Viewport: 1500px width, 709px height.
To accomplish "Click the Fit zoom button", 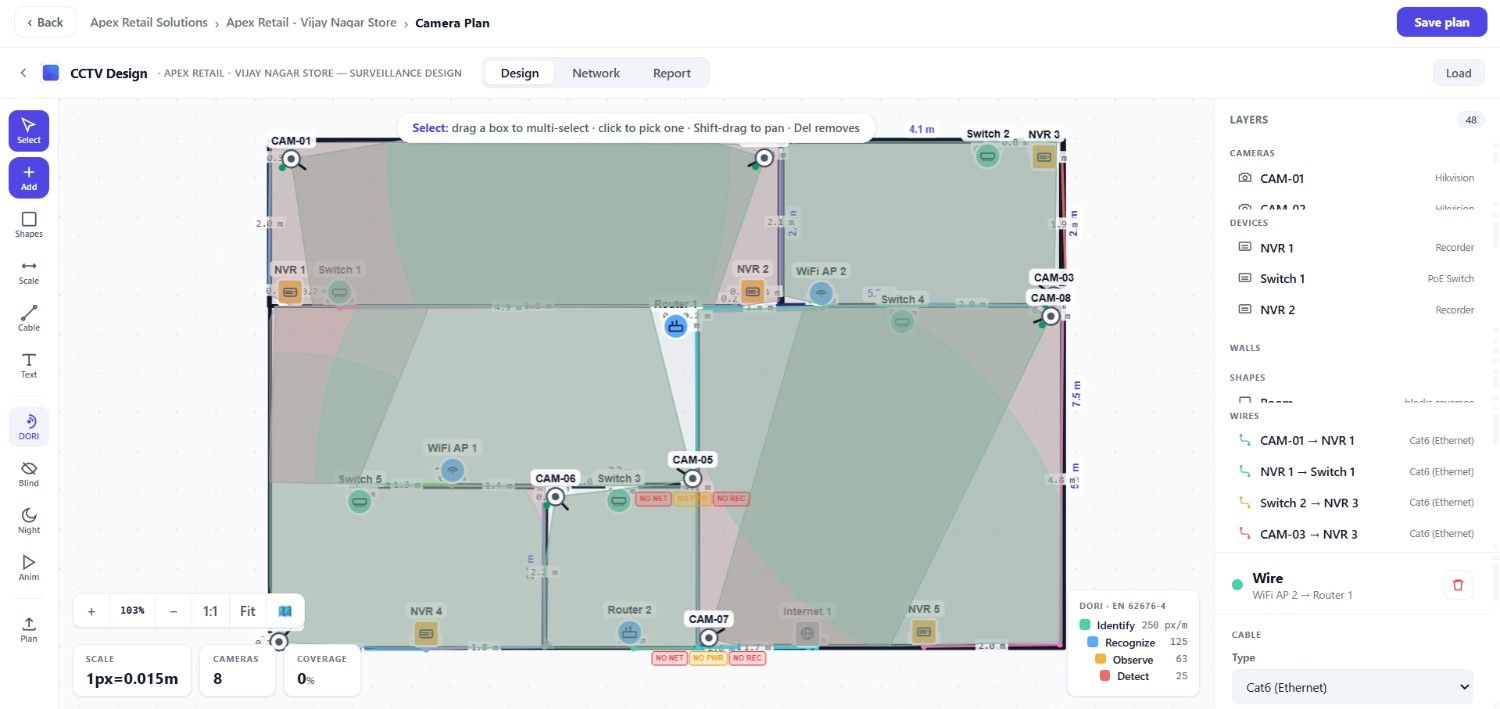I will coord(248,611).
